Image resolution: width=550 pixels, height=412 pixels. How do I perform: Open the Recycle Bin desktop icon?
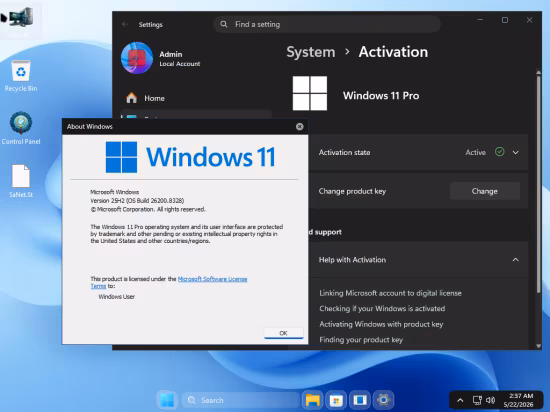tap(21, 76)
